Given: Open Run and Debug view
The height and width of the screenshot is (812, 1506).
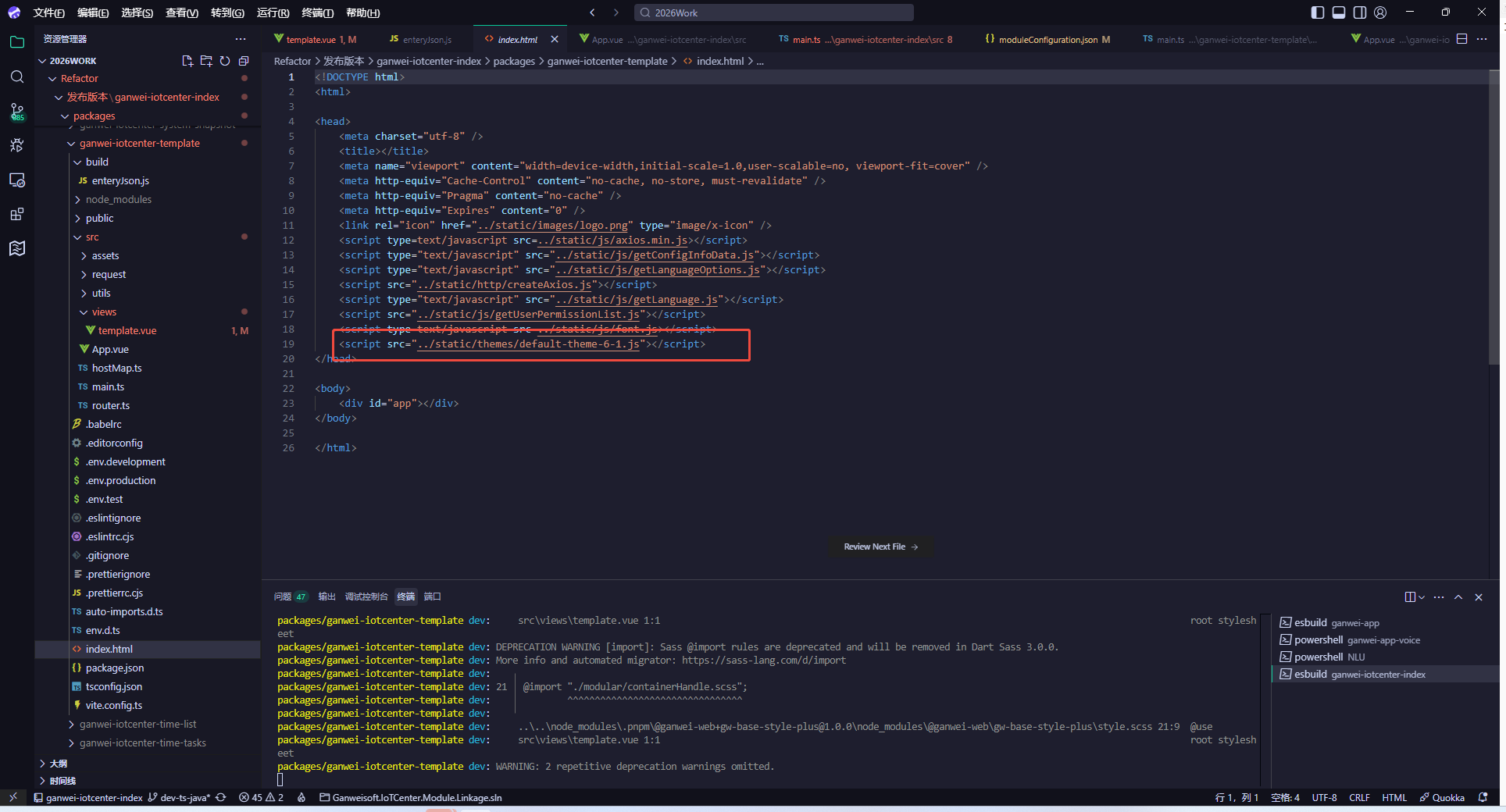Looking at the screenshot, I should 17,145.
